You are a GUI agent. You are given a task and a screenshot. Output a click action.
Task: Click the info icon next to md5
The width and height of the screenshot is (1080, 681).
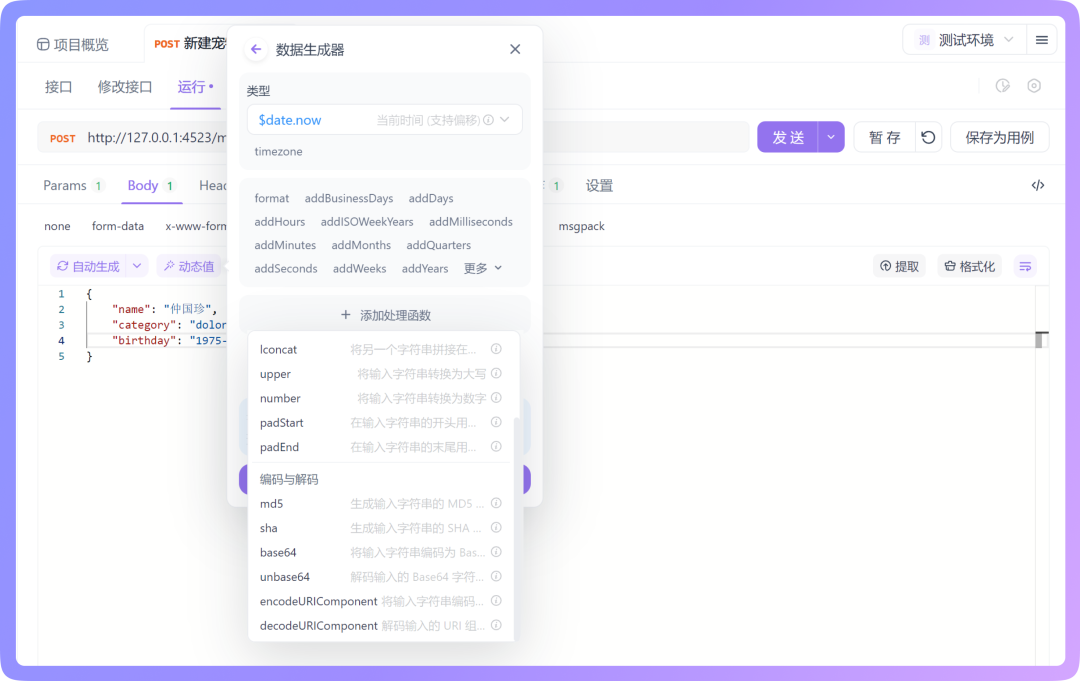496,503
